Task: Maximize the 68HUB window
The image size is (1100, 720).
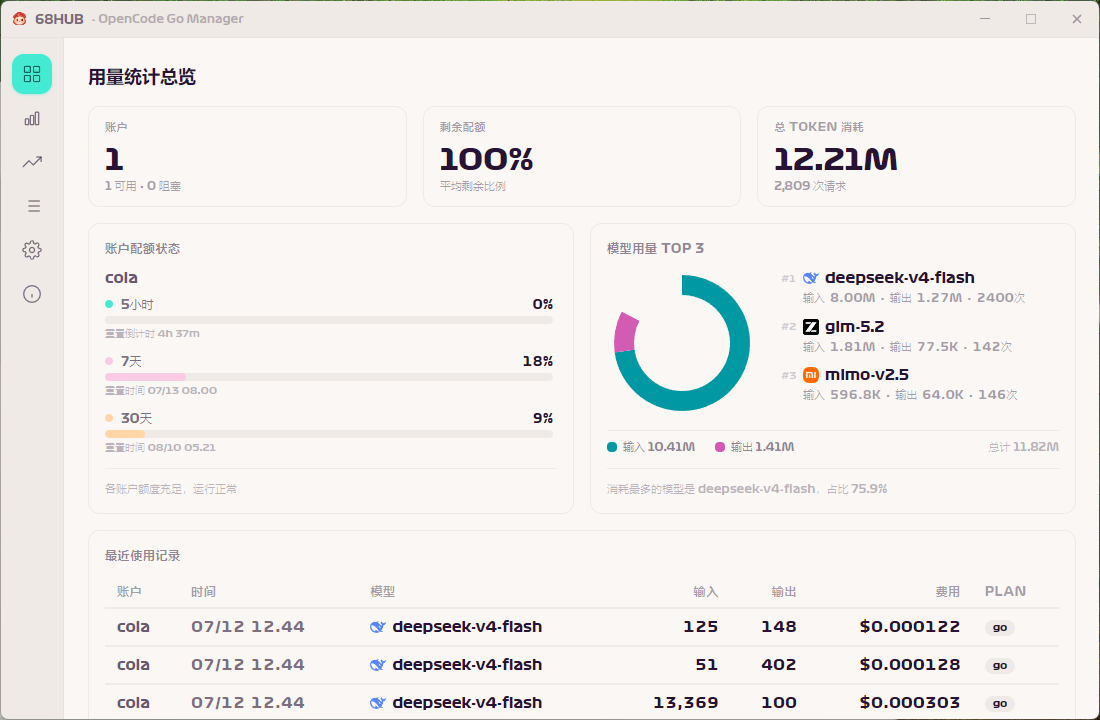Action: point(1031,19)
